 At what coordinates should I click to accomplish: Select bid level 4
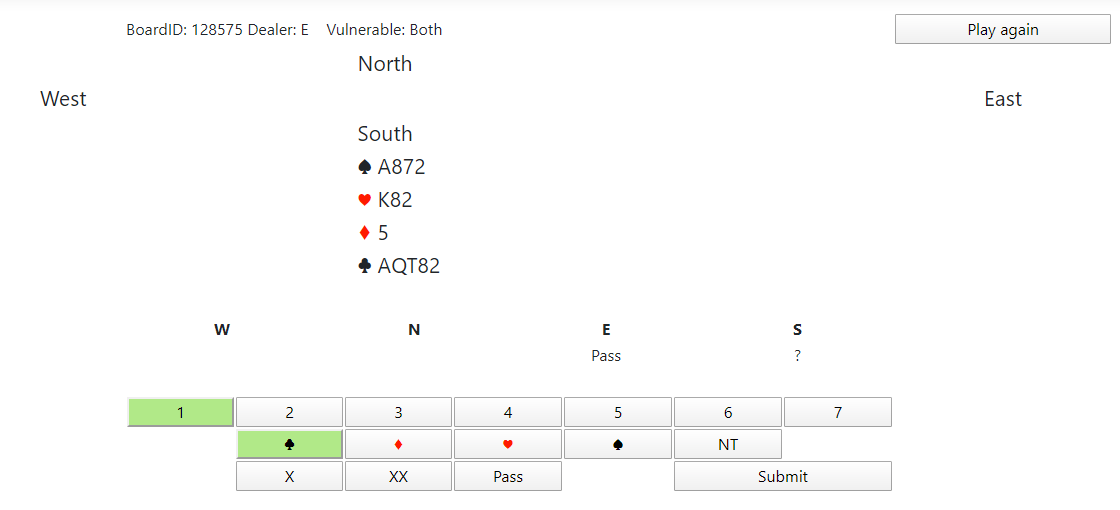pyautogui.click(x=508, y=412)
